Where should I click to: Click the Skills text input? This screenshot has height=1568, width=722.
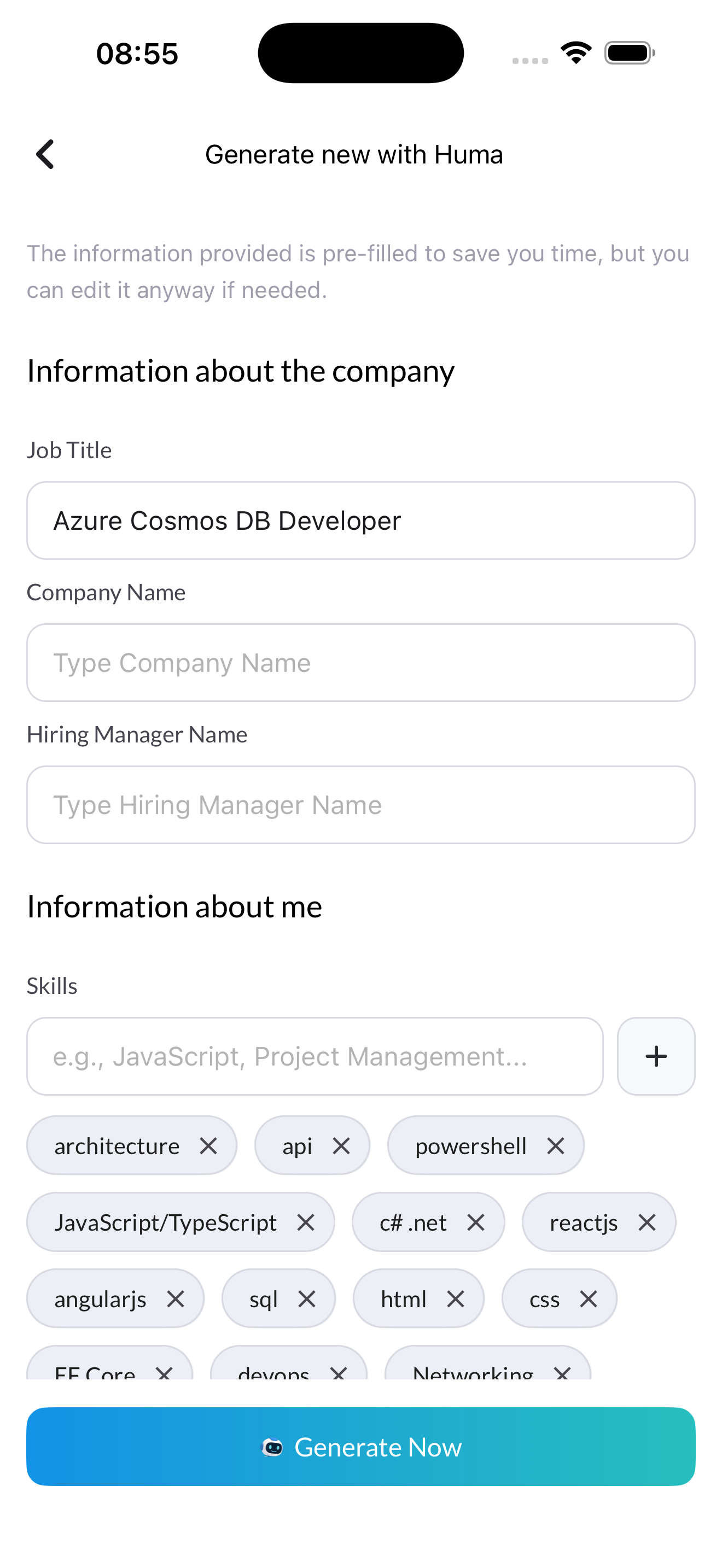[x=315, y=1056]
